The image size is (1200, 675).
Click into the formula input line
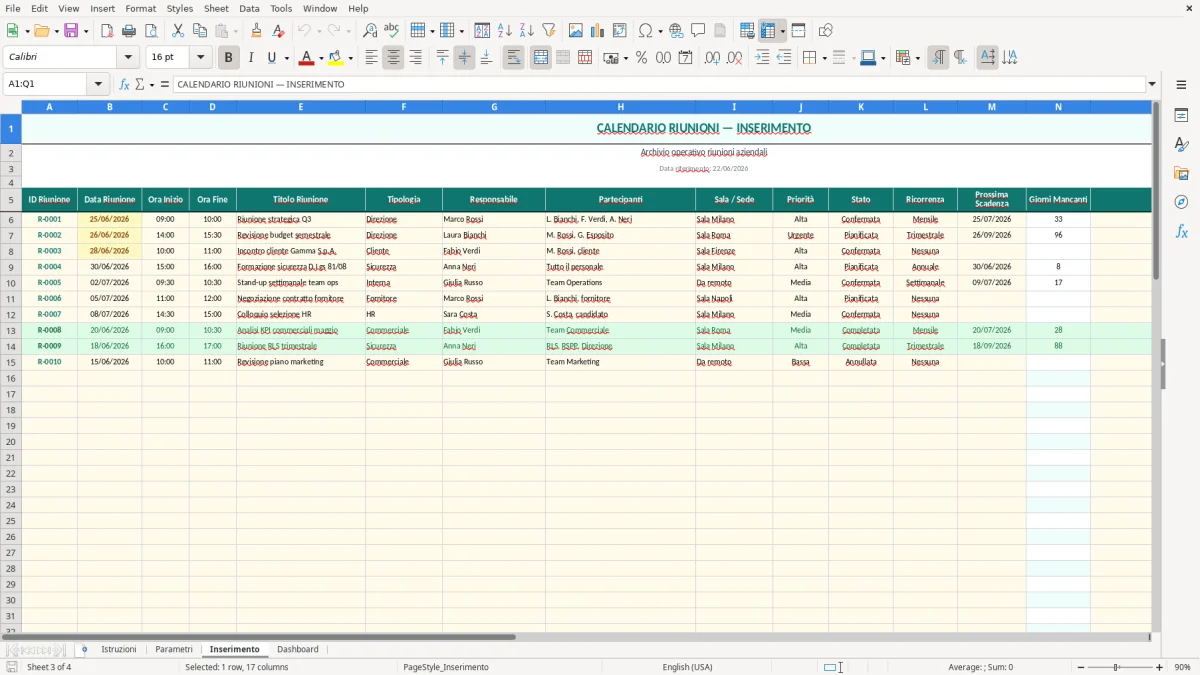point(659,84)
